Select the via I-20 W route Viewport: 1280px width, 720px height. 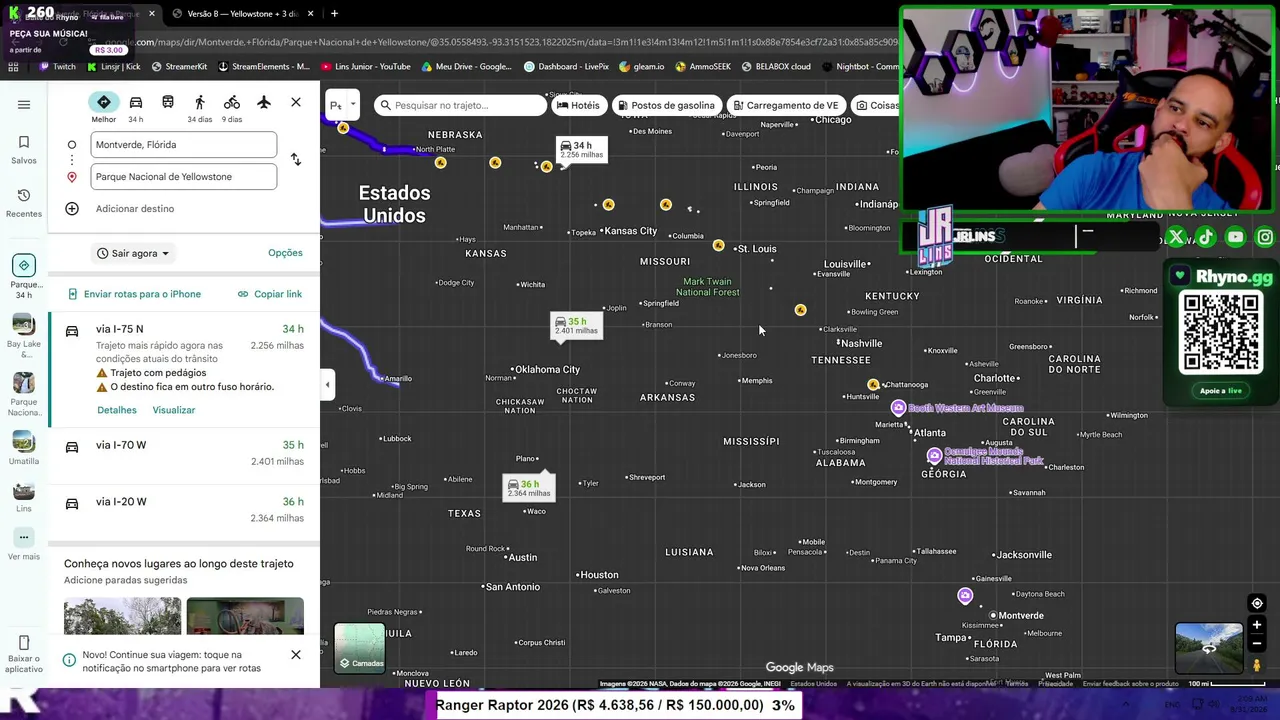pyautogui.click(x=184, y=510)
